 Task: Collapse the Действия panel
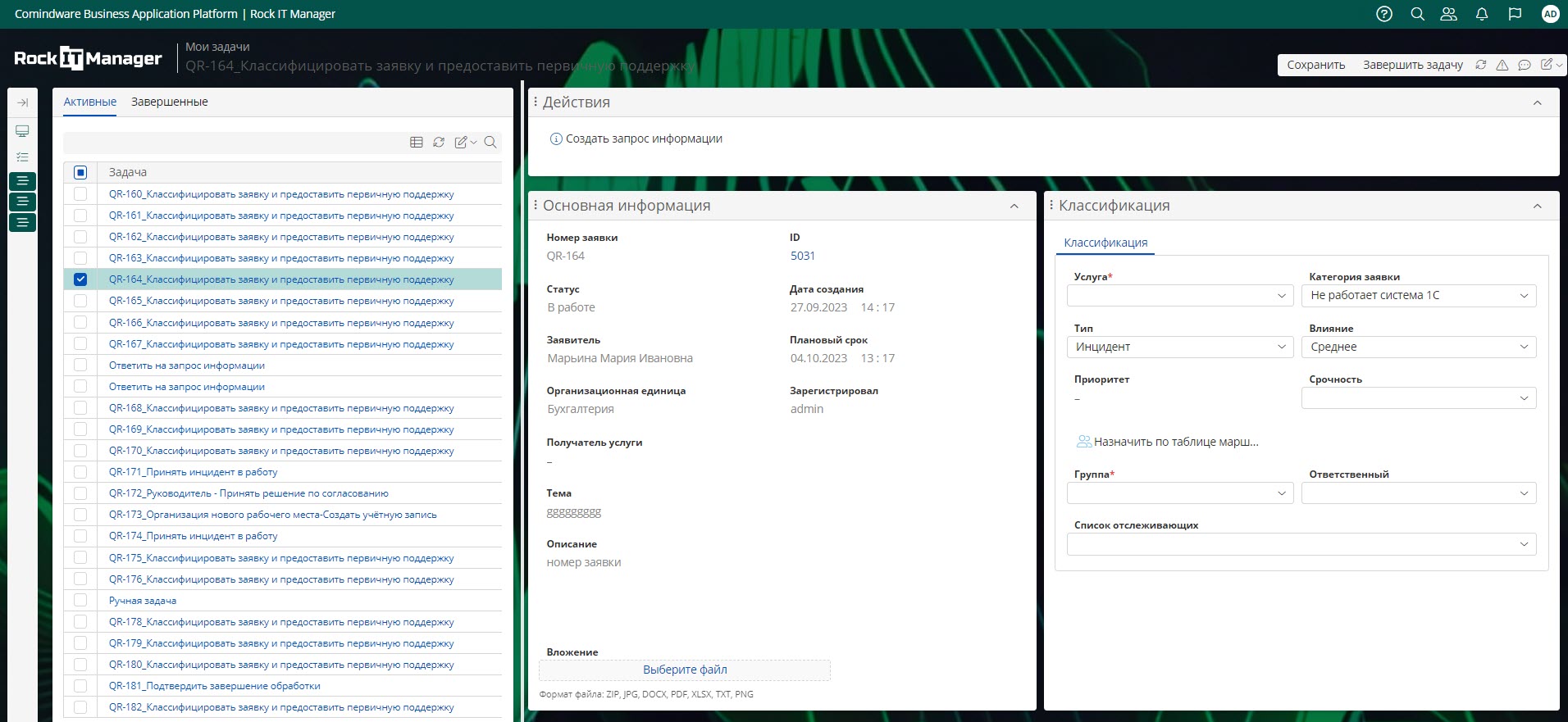(x=1538, y=102)
